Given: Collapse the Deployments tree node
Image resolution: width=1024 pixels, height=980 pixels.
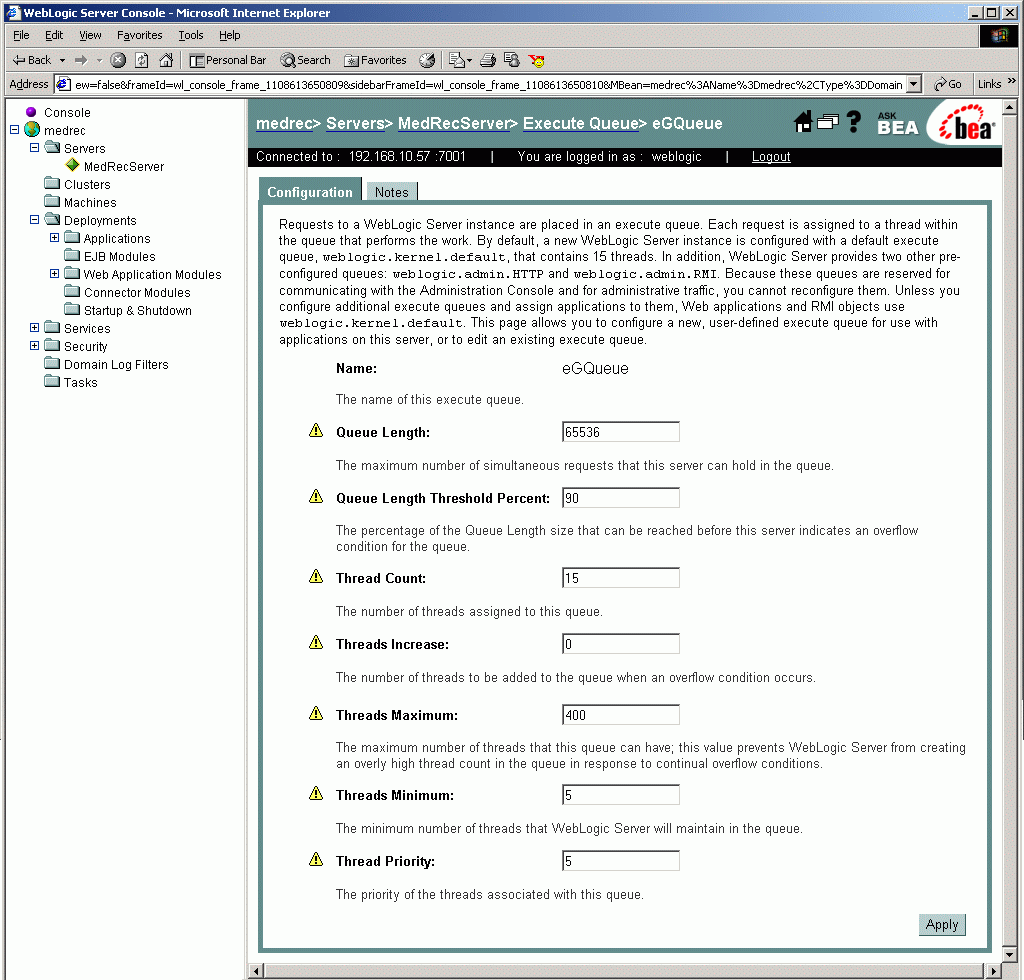Looking at the screenshot, I should (35, 220).
